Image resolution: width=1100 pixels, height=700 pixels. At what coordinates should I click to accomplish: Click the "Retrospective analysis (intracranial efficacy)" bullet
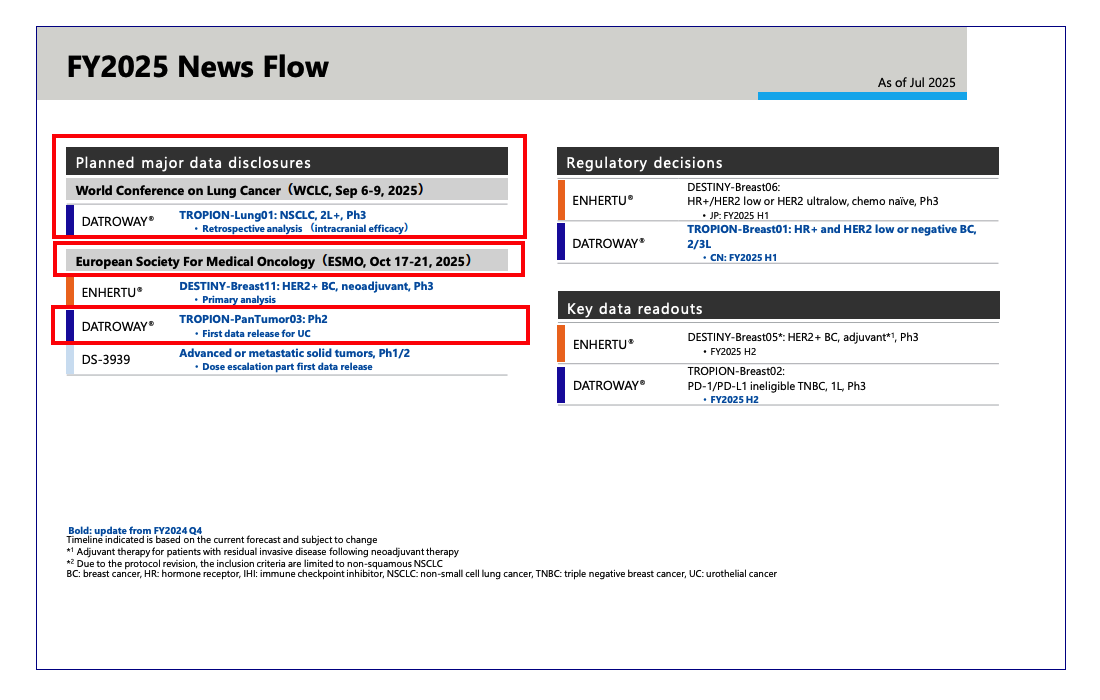click(x=304, y=229)
